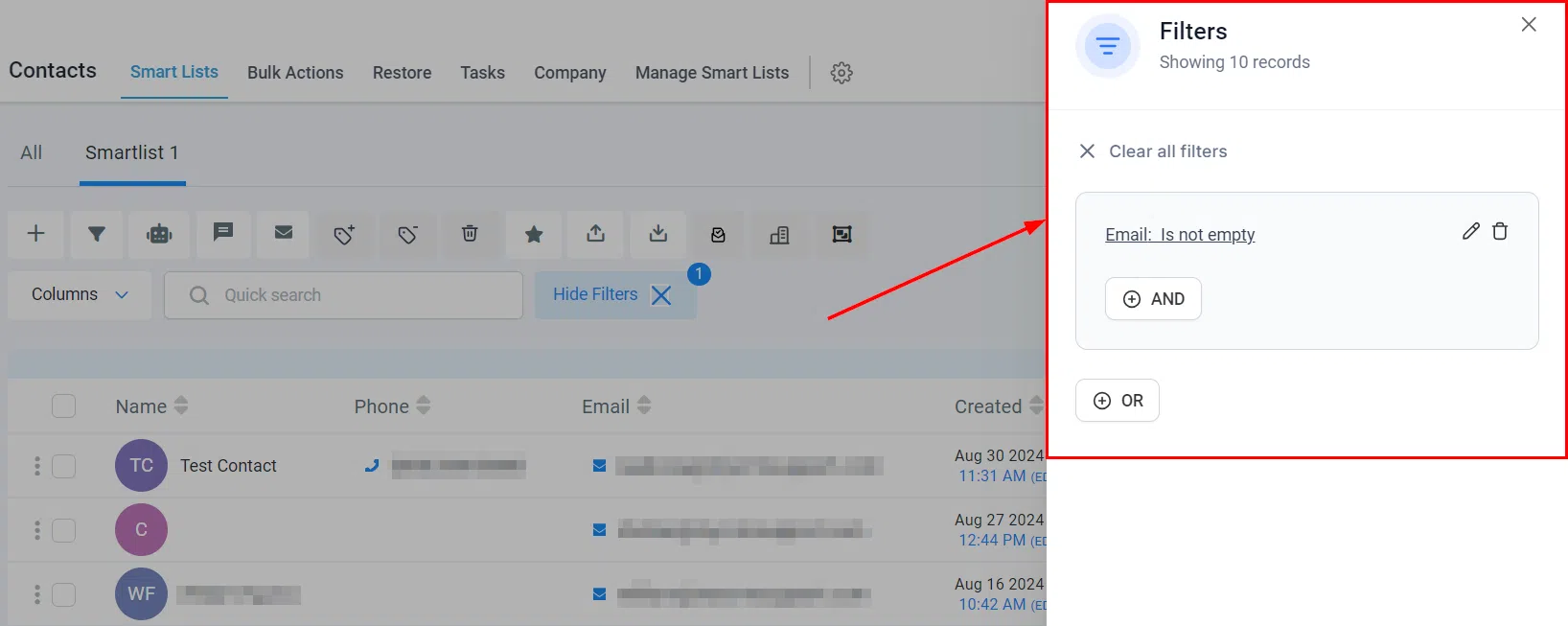
Task: Click the TC contact avatar
Action: [x=141, y=466]
